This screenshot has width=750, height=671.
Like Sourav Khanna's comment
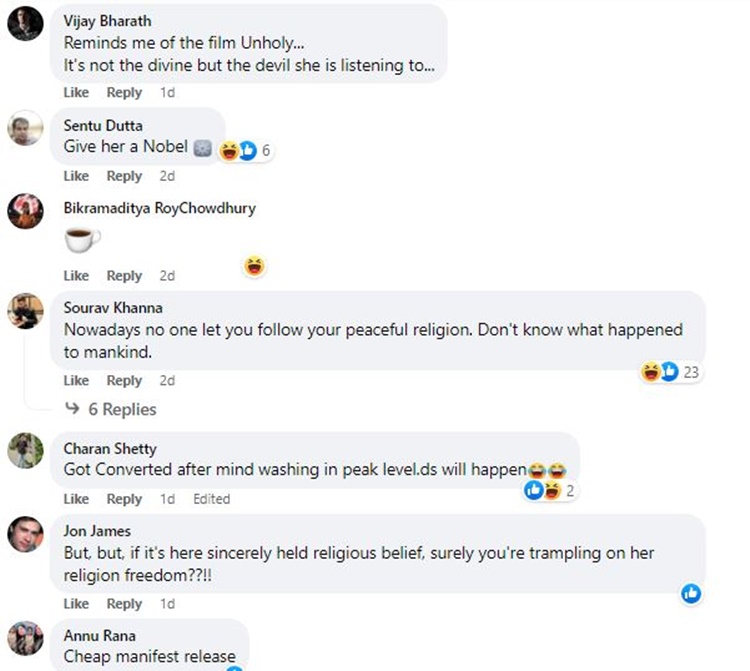76,380
